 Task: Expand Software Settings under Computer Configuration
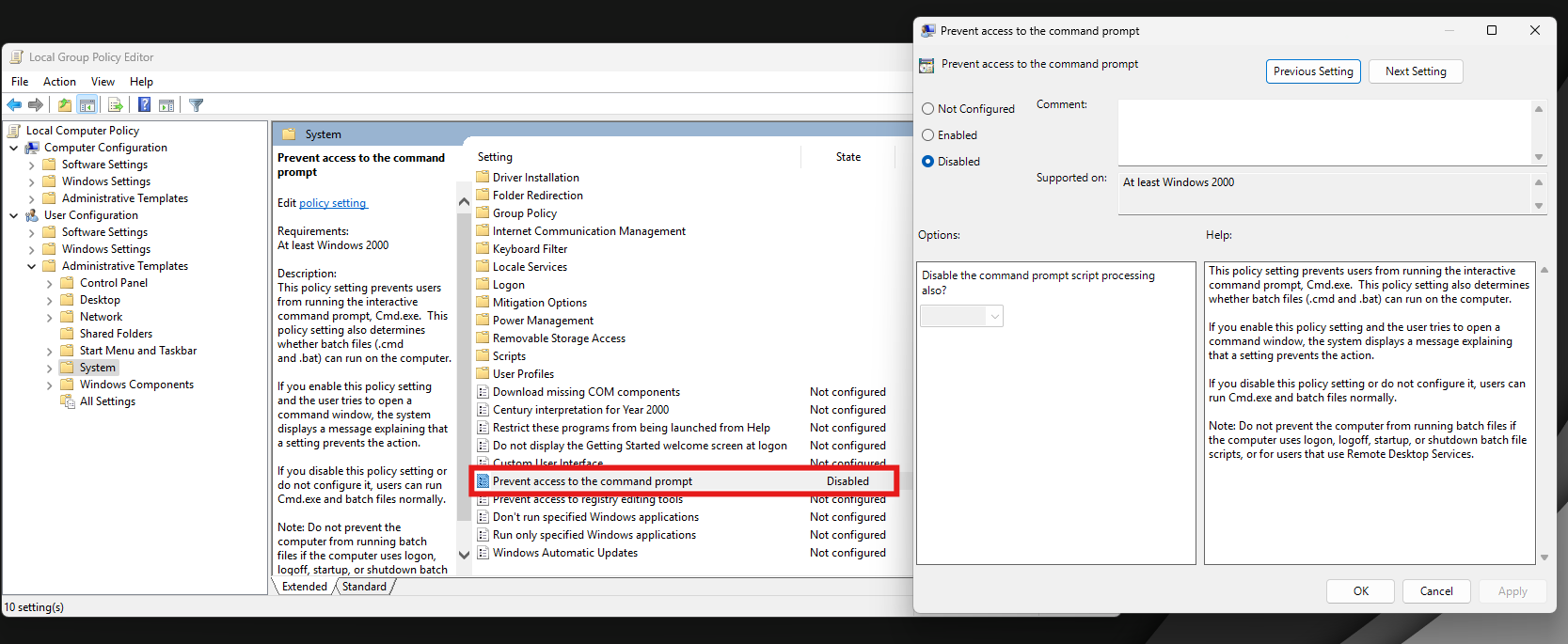point(32,165)
